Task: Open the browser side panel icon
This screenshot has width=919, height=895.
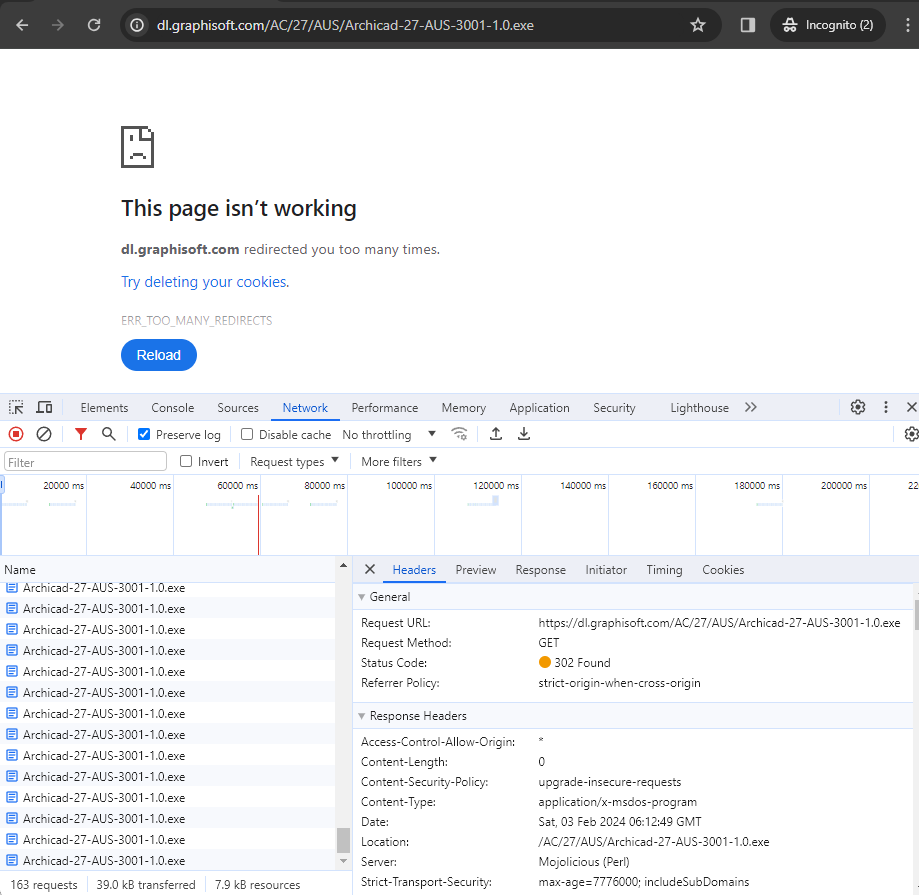Action: (748, 25)
